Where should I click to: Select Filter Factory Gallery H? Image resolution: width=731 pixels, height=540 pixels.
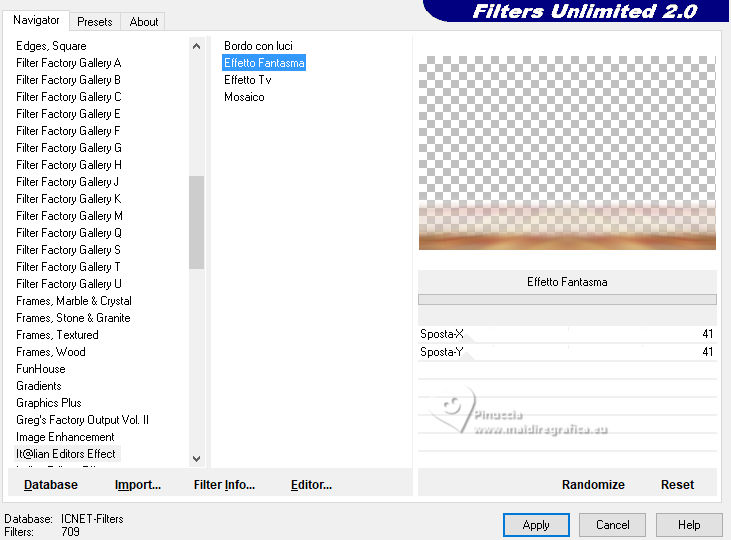tap(69, 165)
